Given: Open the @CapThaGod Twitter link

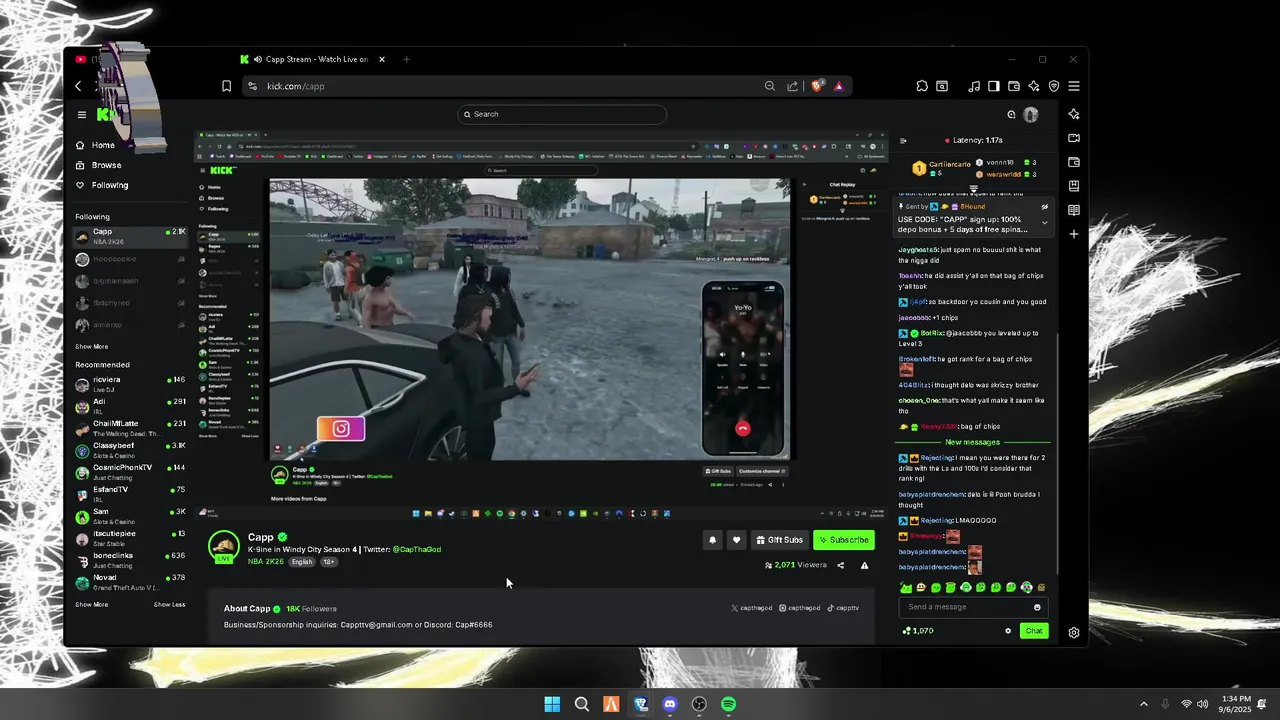Looking at the screenshot, I should tap(417, 549).
